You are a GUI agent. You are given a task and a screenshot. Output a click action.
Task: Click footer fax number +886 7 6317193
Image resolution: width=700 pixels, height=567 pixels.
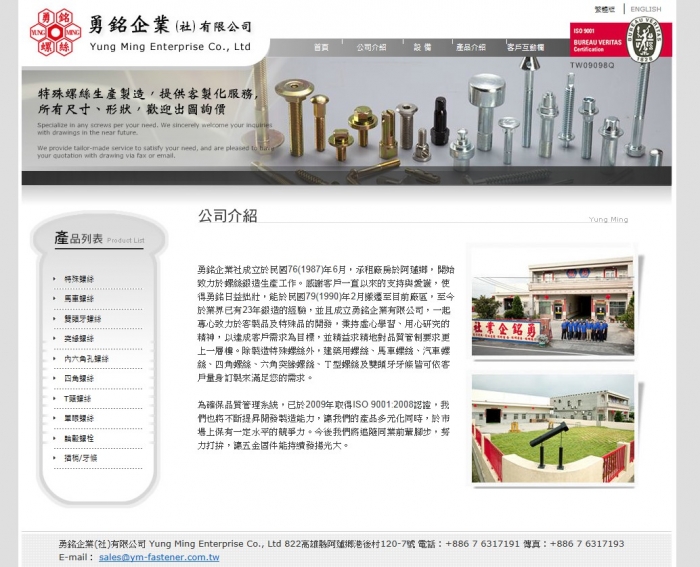click(587, 544)
